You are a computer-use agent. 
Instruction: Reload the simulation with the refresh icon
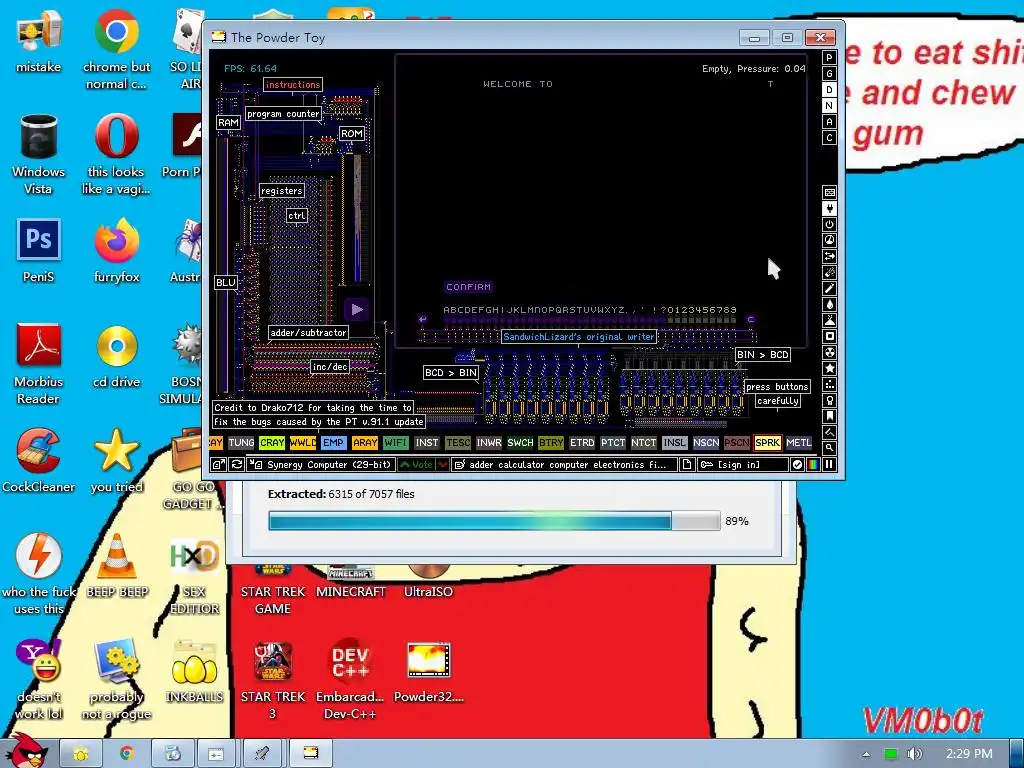[x=237, y=464]
